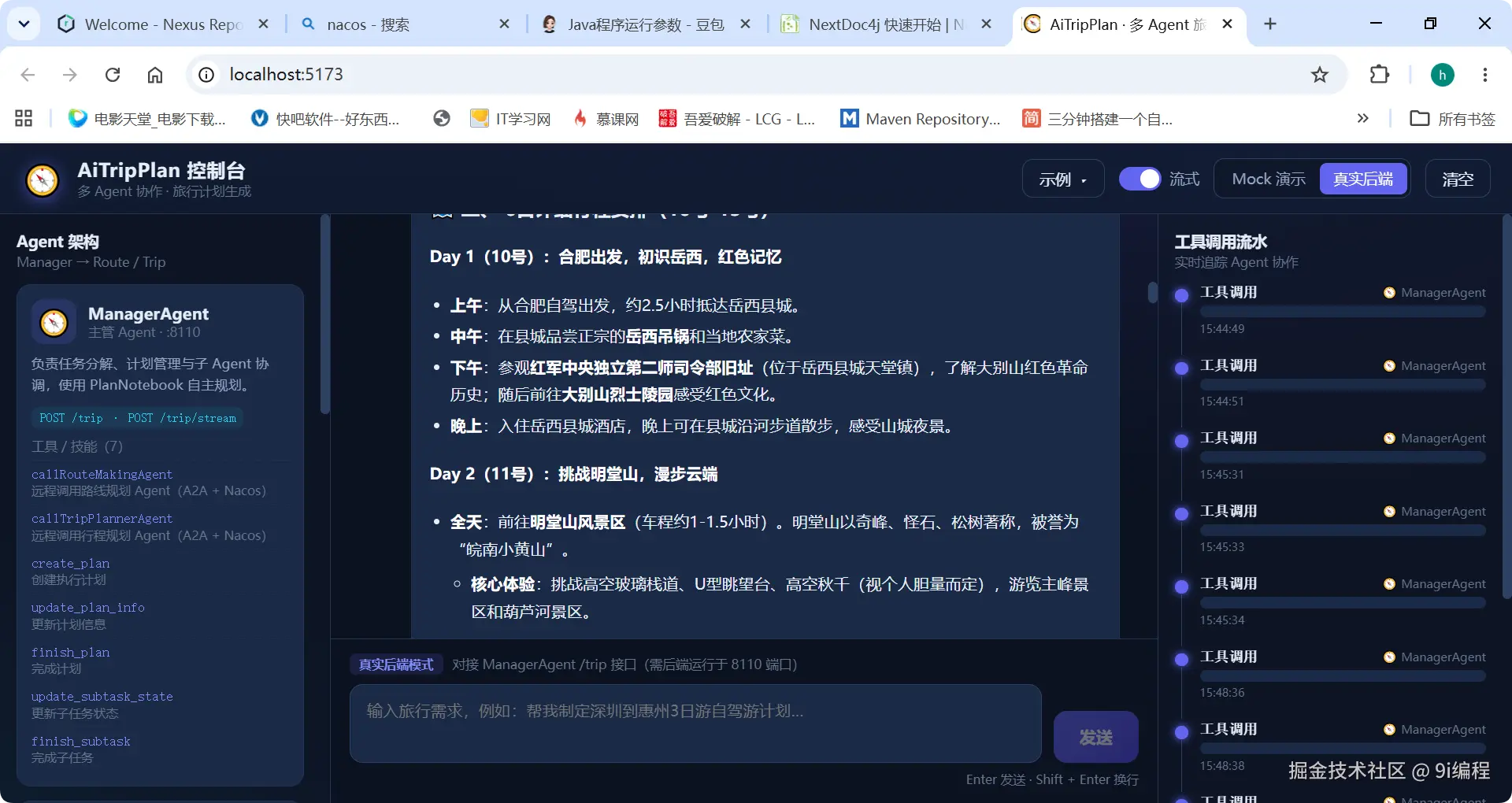Click the ManagerAgent compass avatar icon
Screen dimensions: 1512x803
(x=54, y=322)
